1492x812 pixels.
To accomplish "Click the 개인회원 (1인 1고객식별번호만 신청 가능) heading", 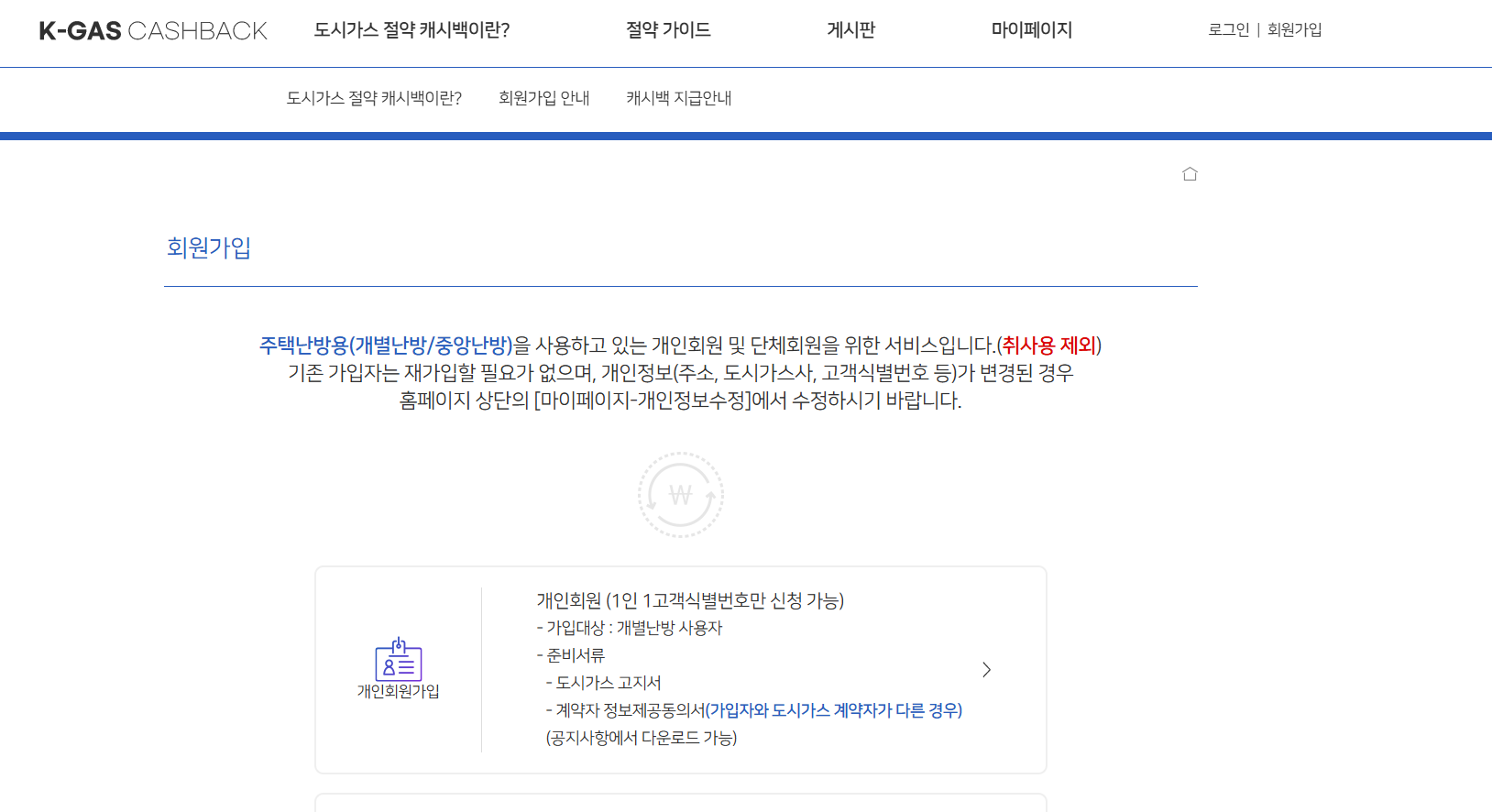I will (690, 600).
